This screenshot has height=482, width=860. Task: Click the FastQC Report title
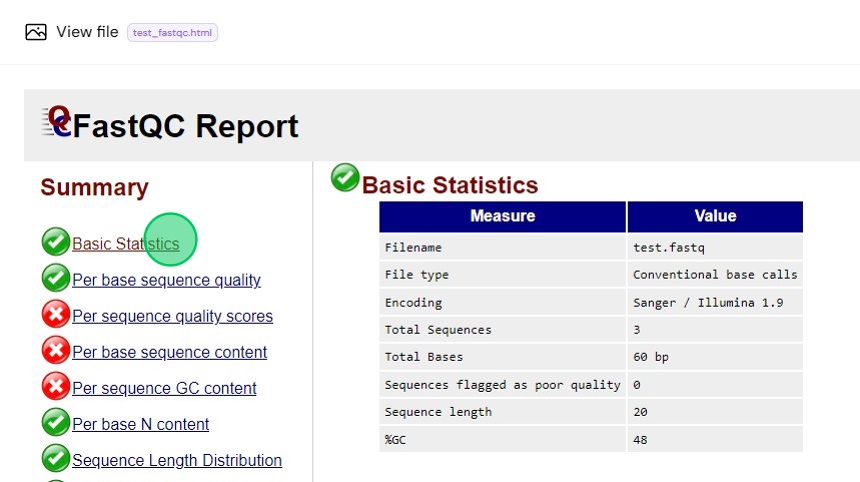coord(185,126)
